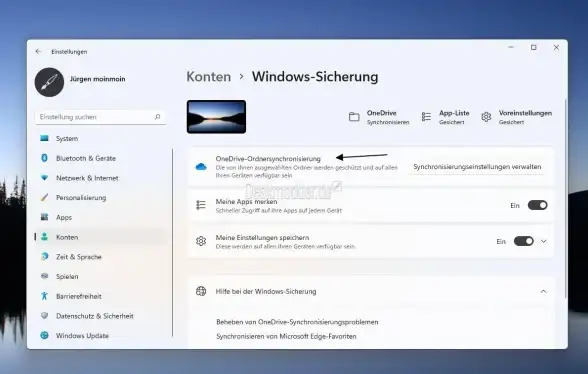Open Barrierefreiheit settings
This screenshot has height=374, width=588.
pyautogui.click(x=100, y=296)
